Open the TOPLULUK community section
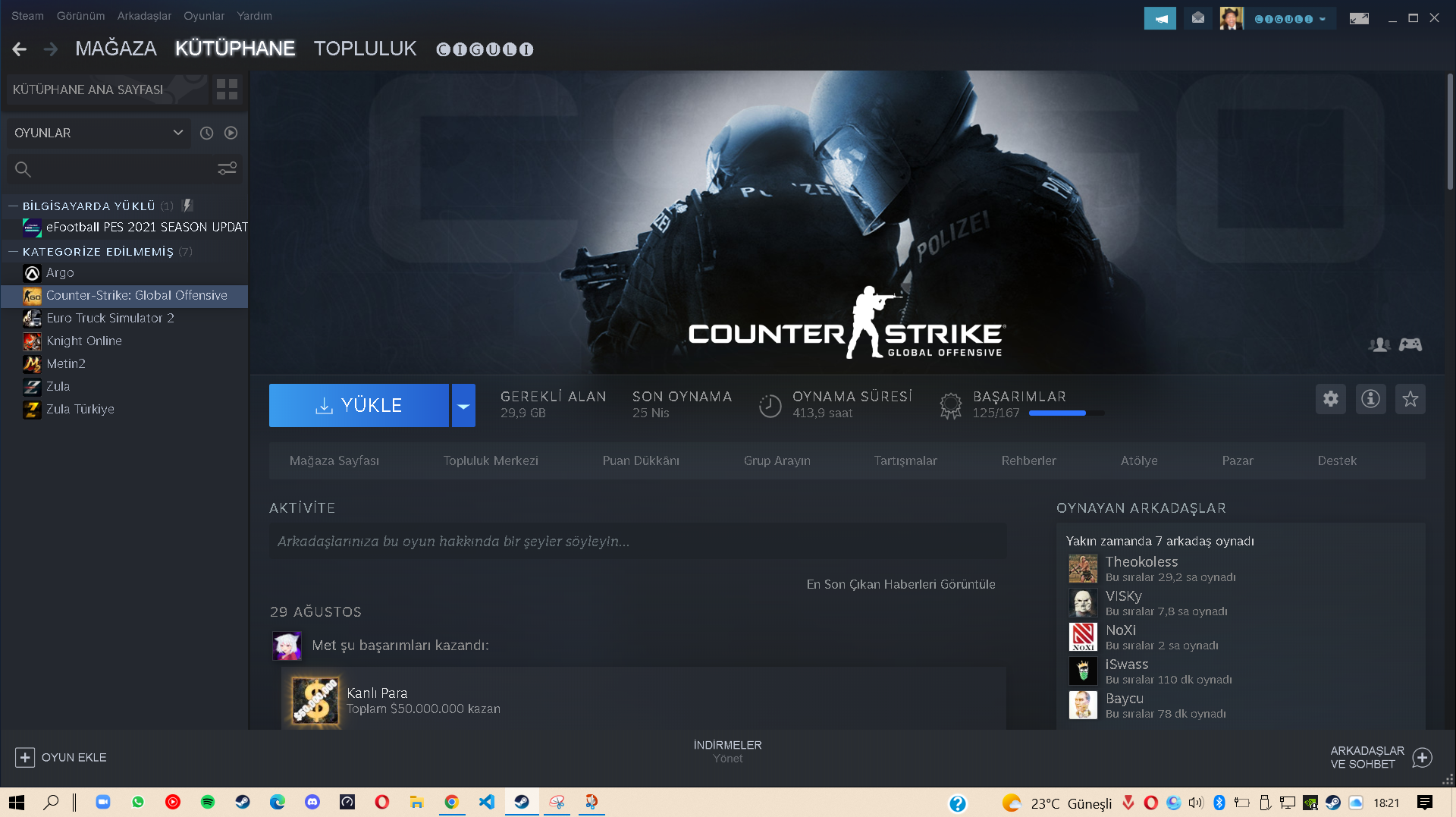Viewport: 1456px width, 817px height. click(x=365, y=49)
